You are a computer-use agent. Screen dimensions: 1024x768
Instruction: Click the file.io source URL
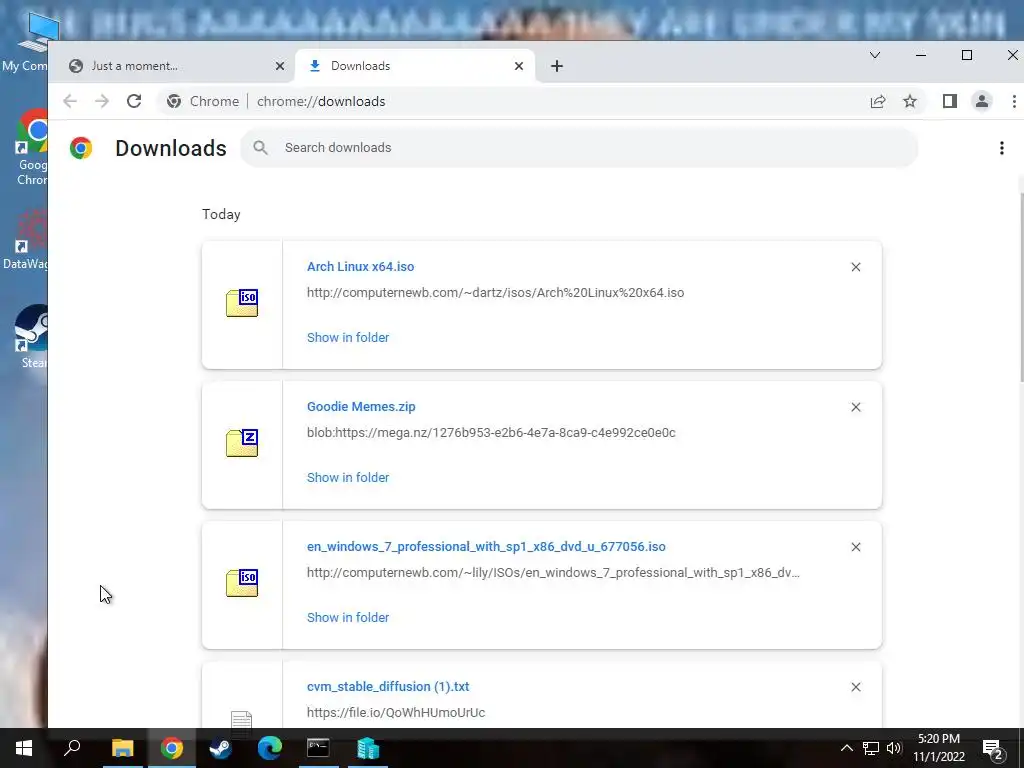(x=396, y=712)
